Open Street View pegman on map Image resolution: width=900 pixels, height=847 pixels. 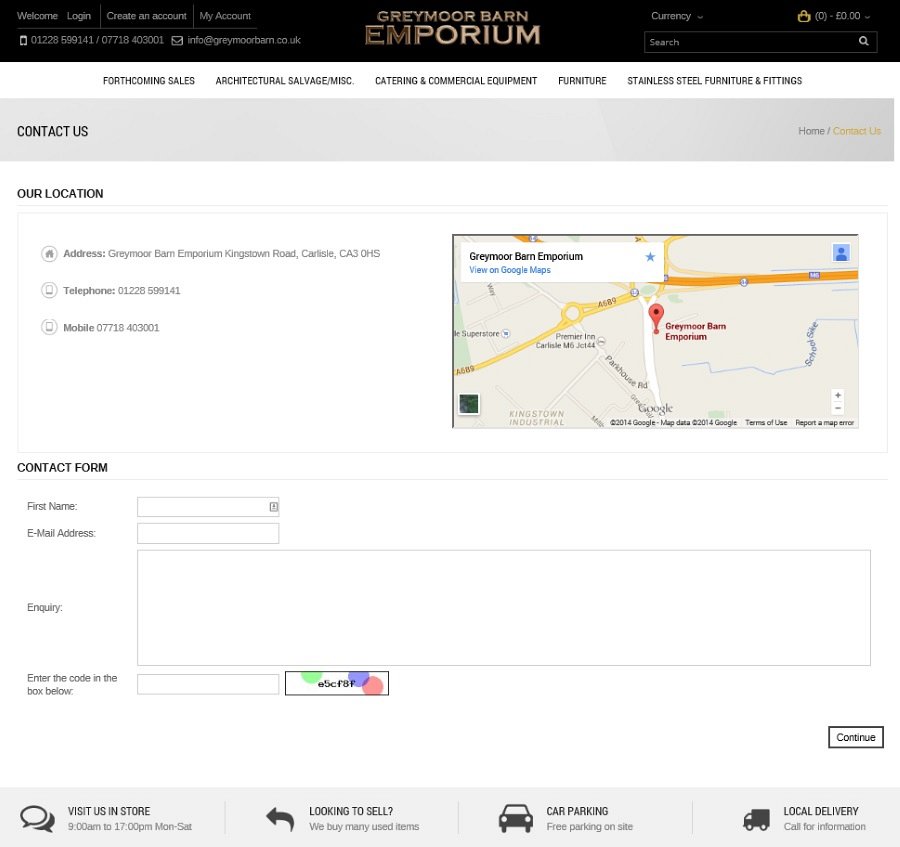pyautogui.click(x=841, y=253)
